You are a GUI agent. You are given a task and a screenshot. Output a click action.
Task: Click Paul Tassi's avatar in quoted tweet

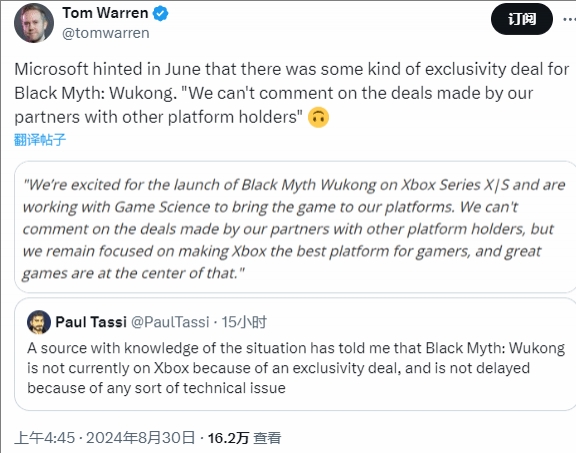(x=39, y=322)
